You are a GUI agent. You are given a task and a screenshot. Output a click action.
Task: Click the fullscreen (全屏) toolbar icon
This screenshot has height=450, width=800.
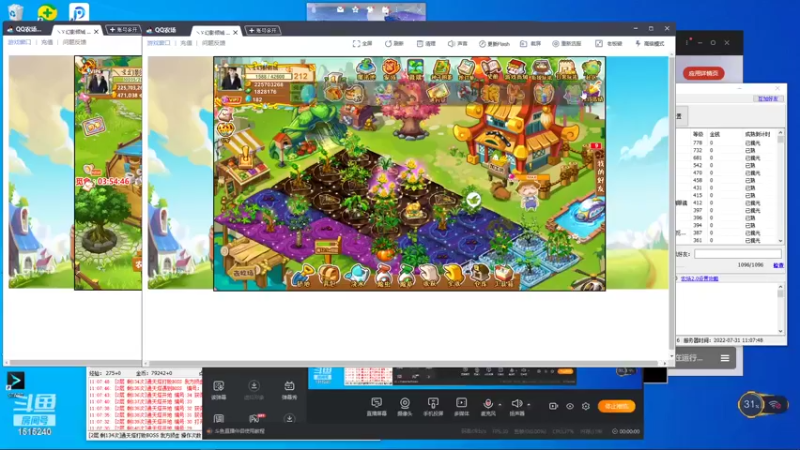362,44
